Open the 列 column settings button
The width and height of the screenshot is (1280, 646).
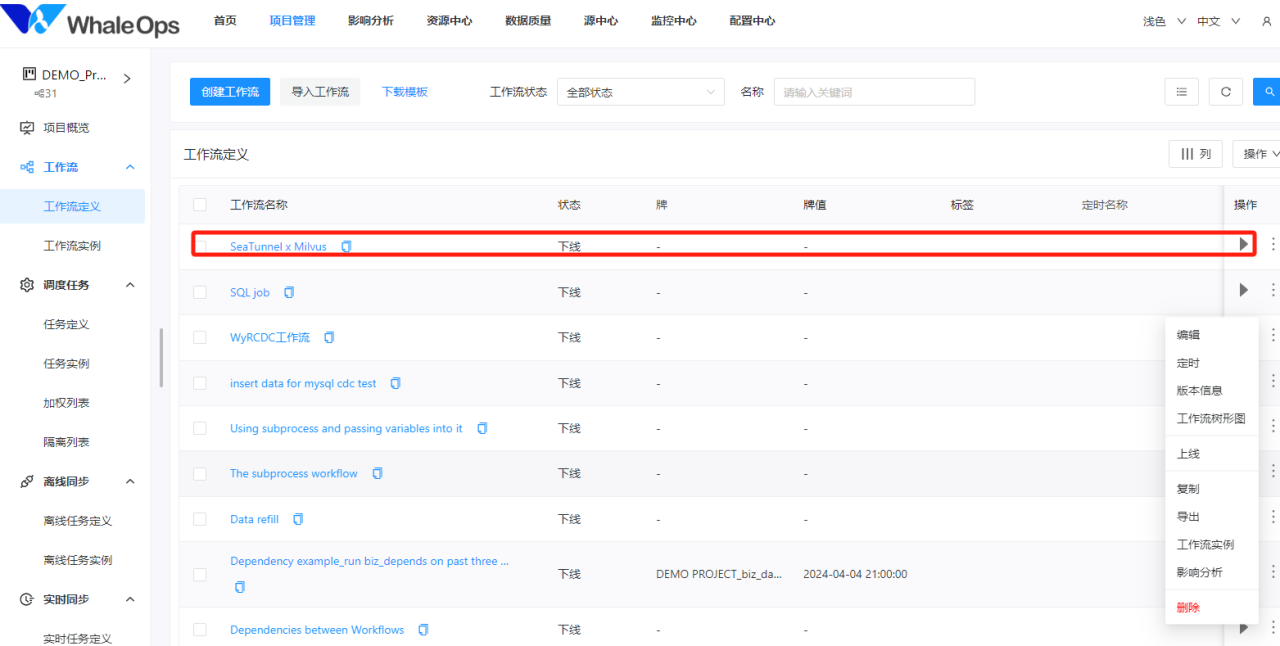pos(1196,154)
